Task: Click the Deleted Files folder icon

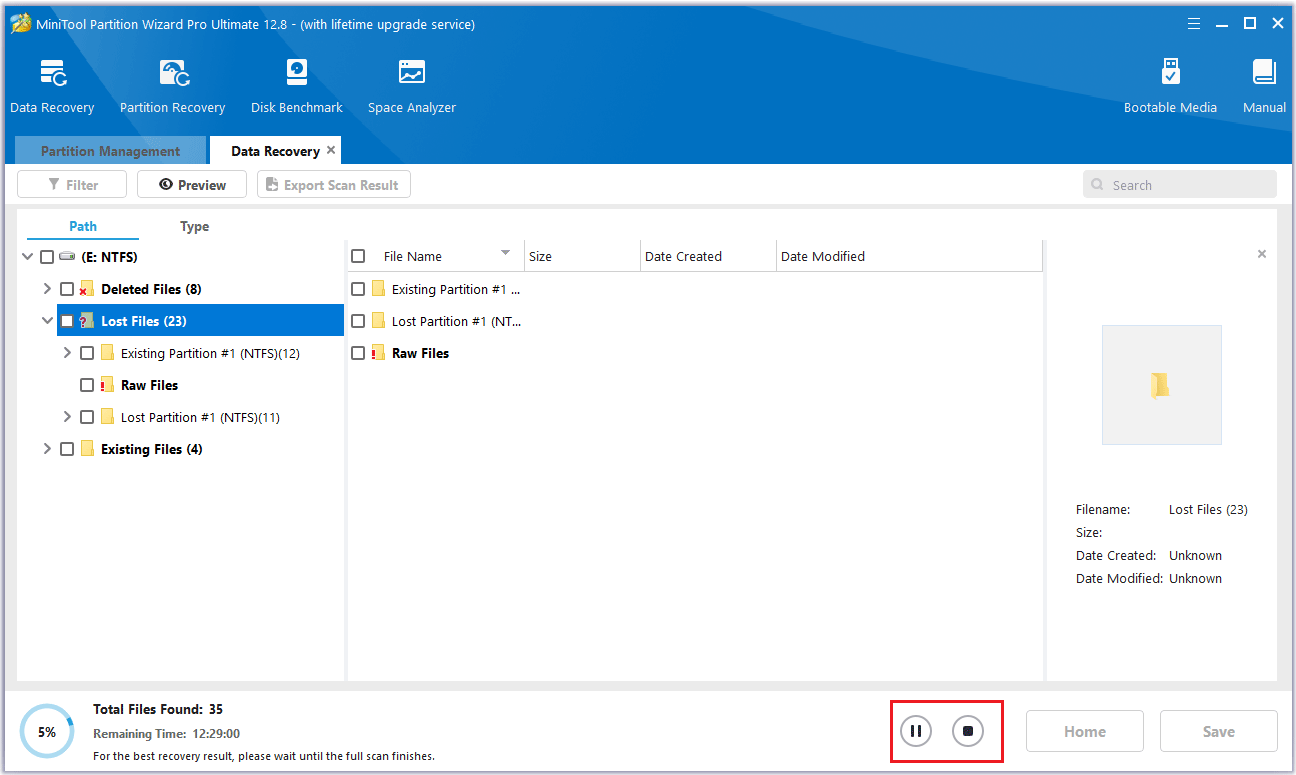Action: click(x=86, y=289)
